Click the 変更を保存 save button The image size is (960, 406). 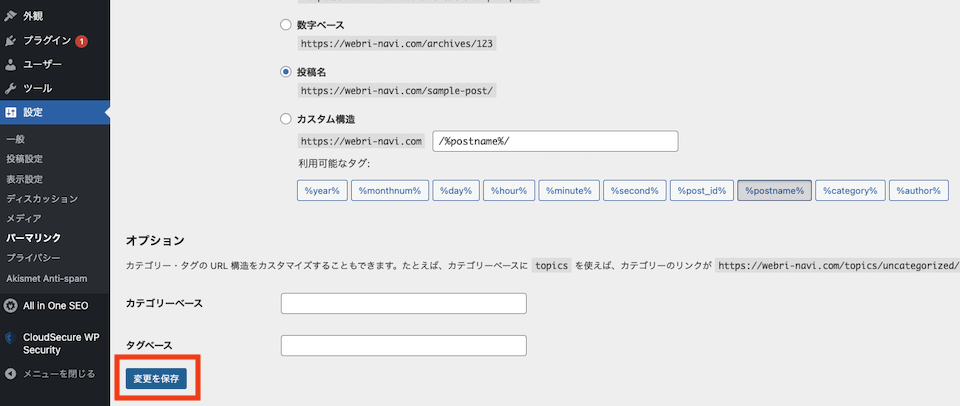coord(156,379)
